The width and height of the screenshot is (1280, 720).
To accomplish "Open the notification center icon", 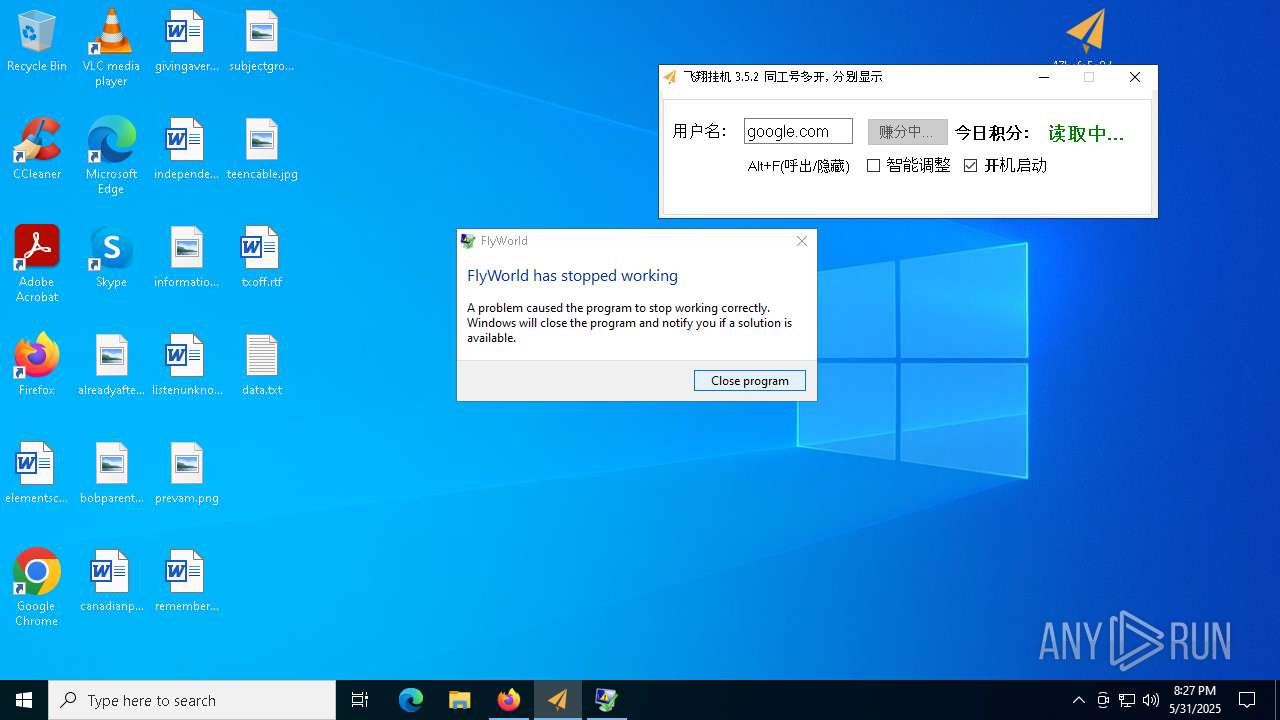I will tap(1247, 700).
